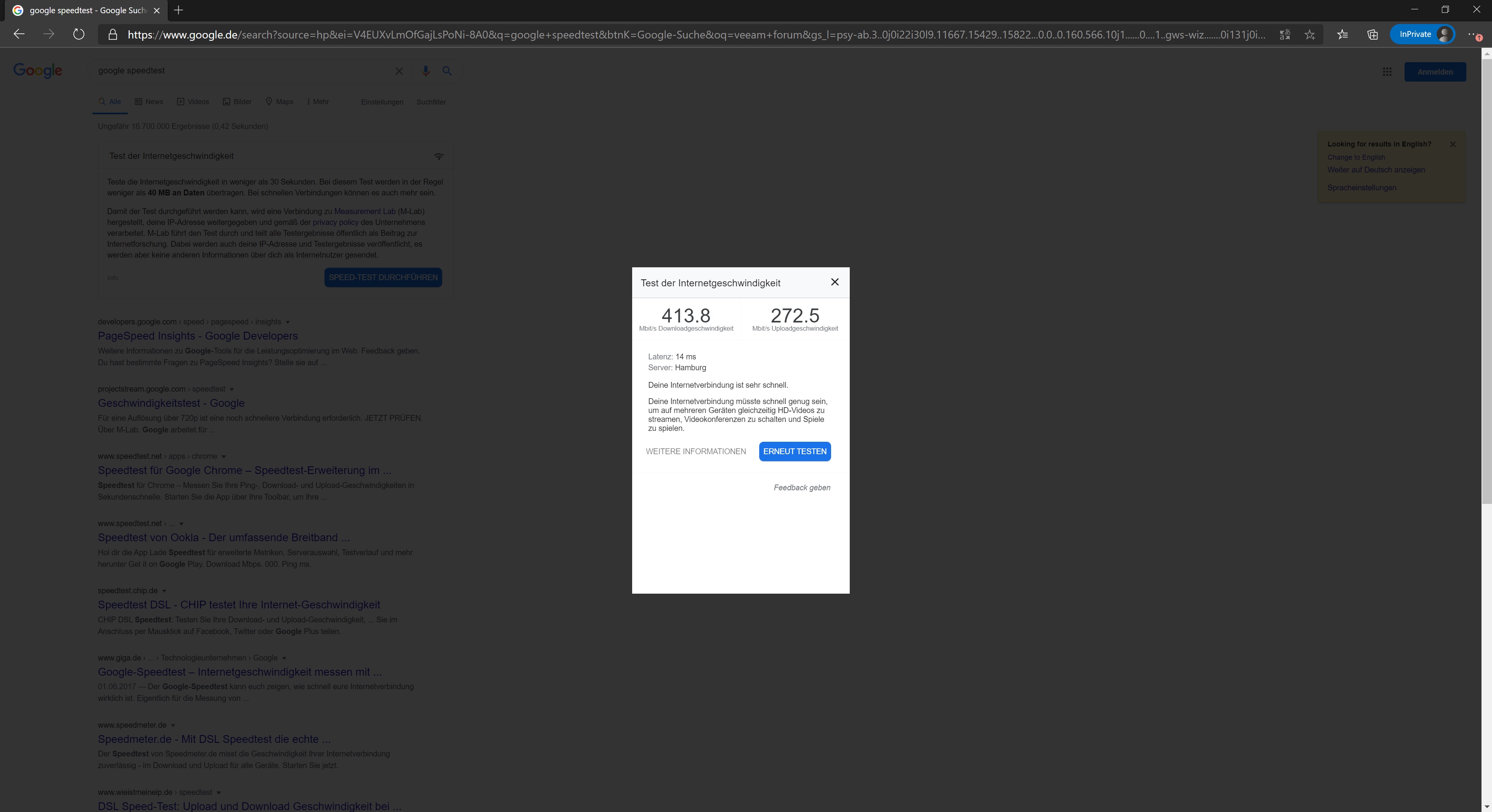This screenshot has width=1492, height=812.
Task: Click Feedback geben link
Action: coord(802,488)
